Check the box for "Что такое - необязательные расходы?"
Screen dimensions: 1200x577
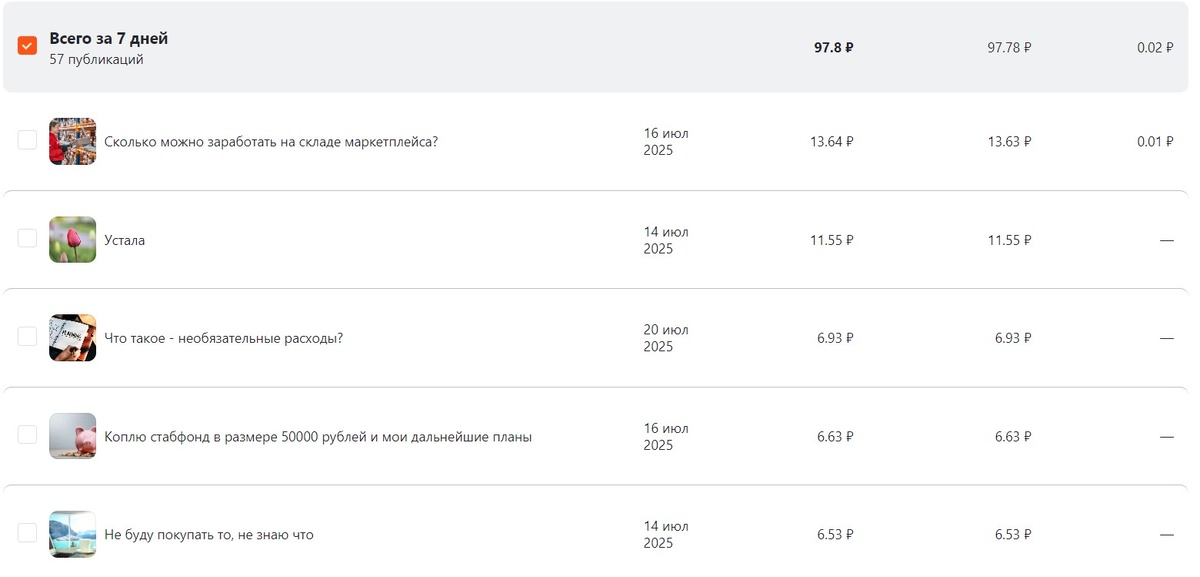[x=27, y=337]
